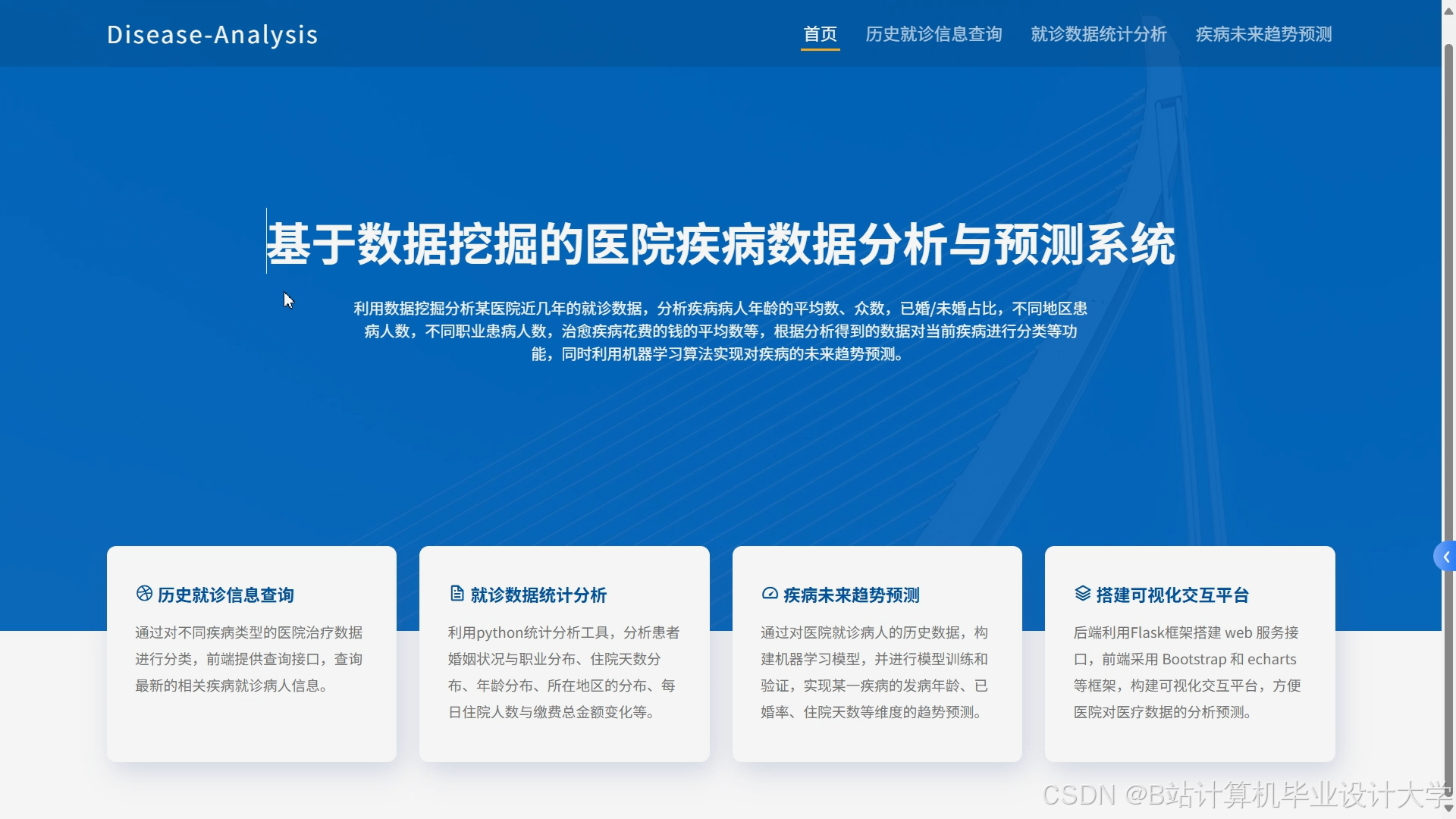The width and height of the screenshot is (1456, 819).
Task: Click the Disease-Analysis logo
Action: click(x=212, y=34)
